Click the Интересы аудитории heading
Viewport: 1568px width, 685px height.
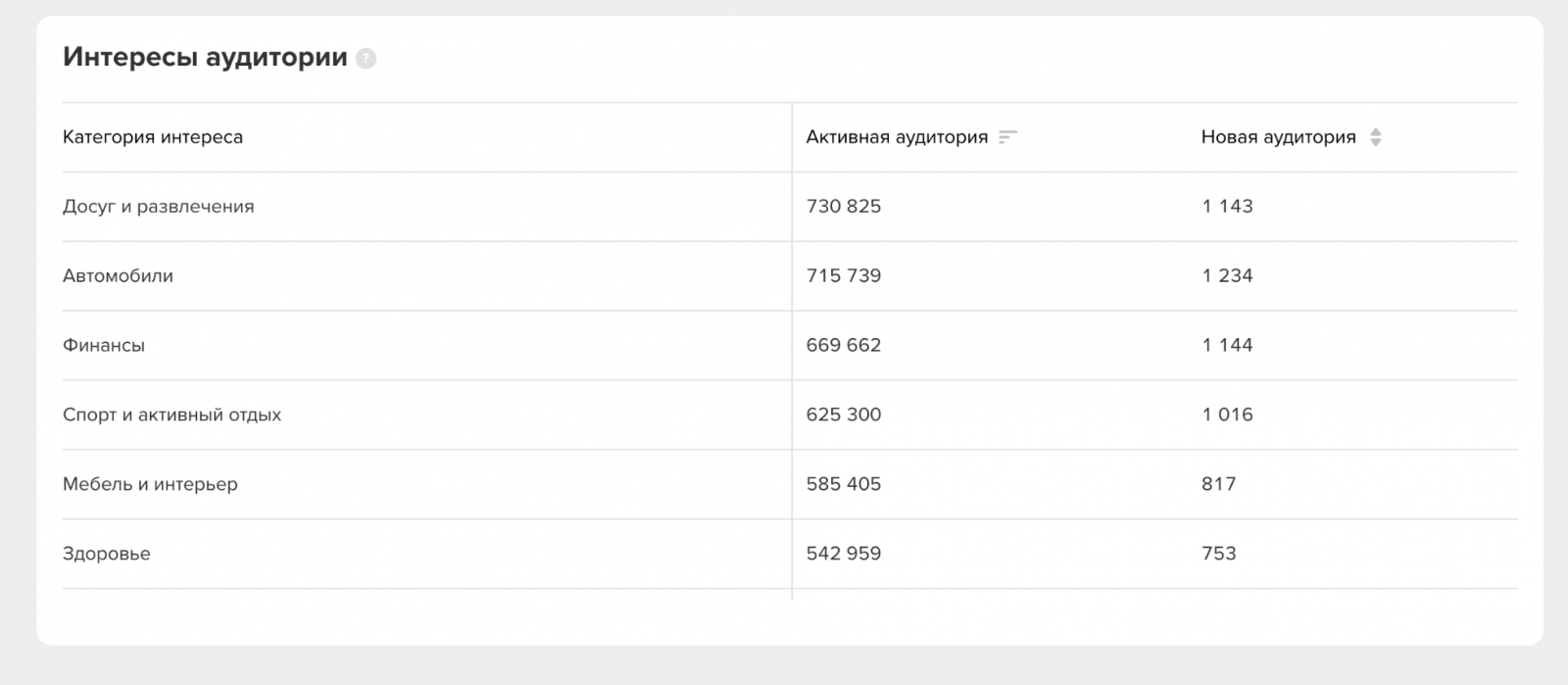(205, 58)
